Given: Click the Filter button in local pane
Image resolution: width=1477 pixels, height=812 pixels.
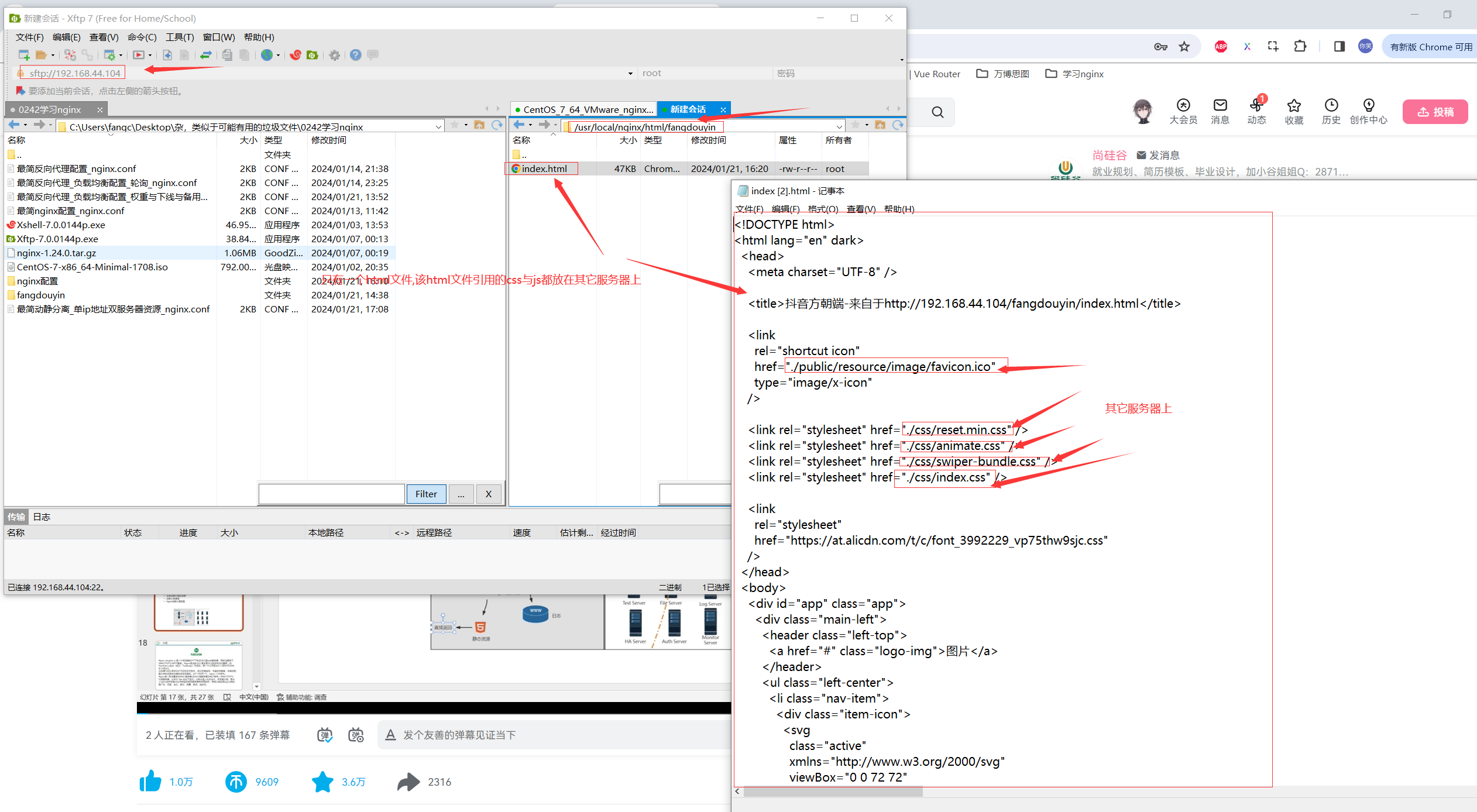Looking at the screenshot, I should [426, 494].
